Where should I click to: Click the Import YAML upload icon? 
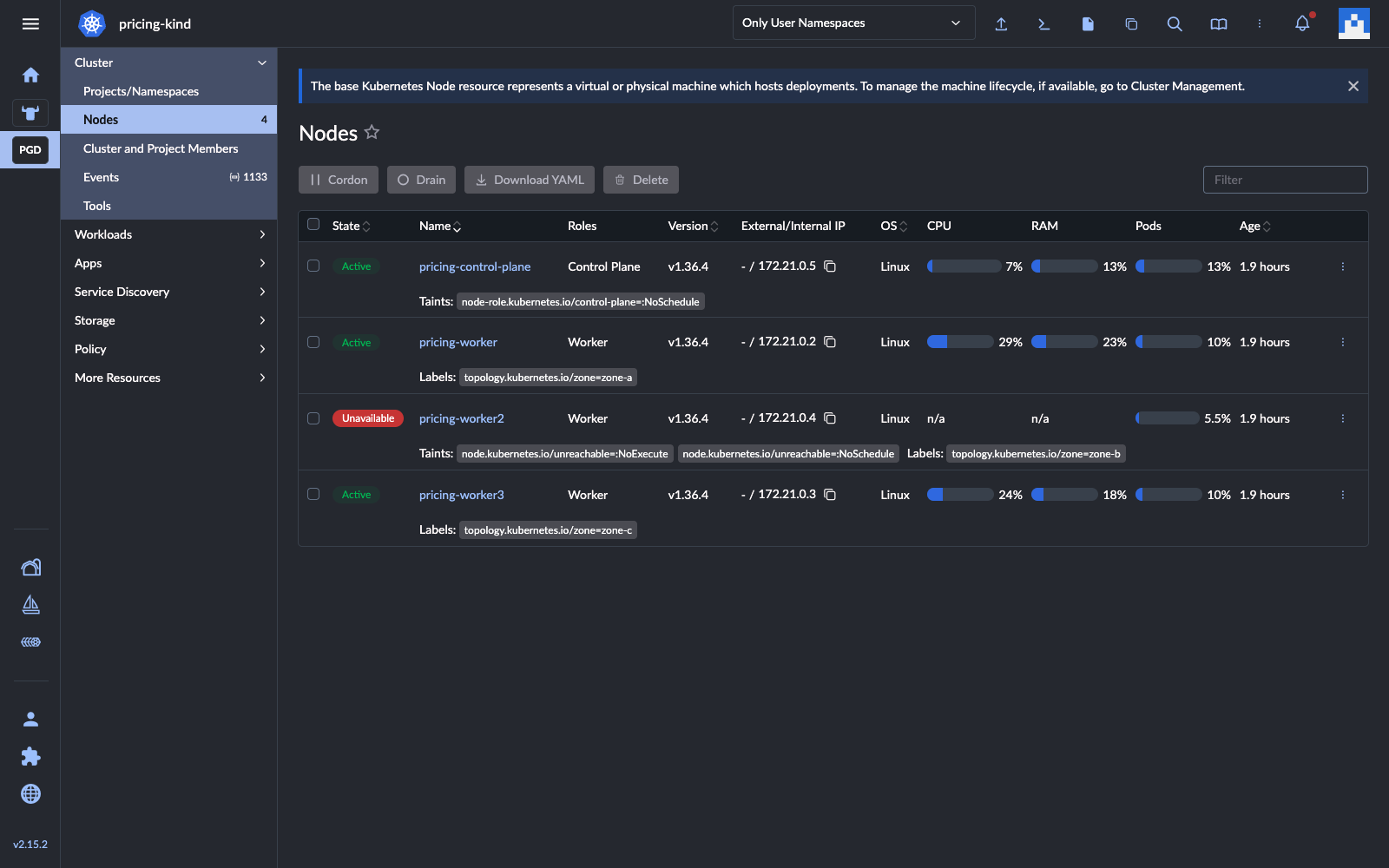pos(1001,23)
